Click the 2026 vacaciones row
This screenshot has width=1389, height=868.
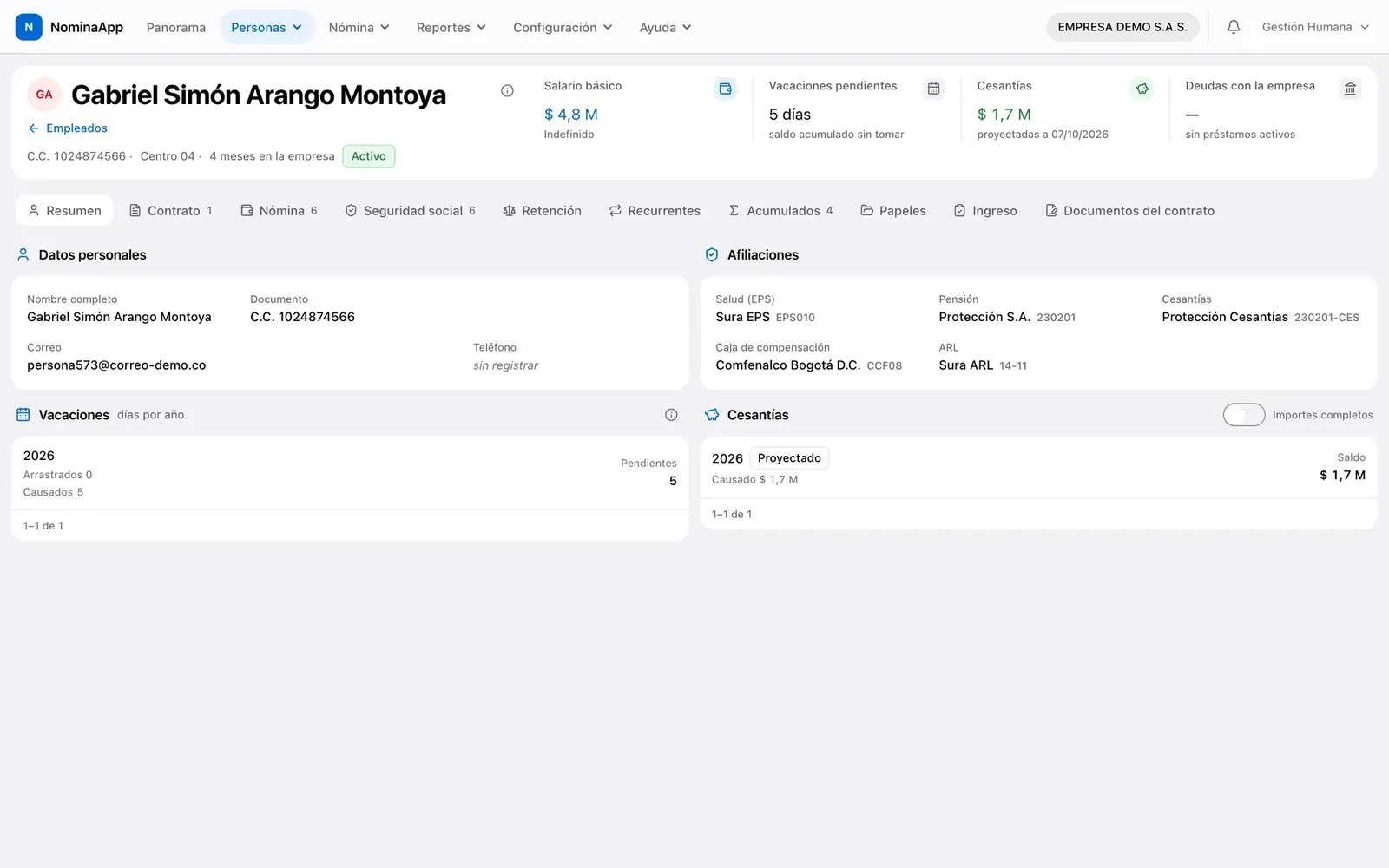(x=350, y=473)
